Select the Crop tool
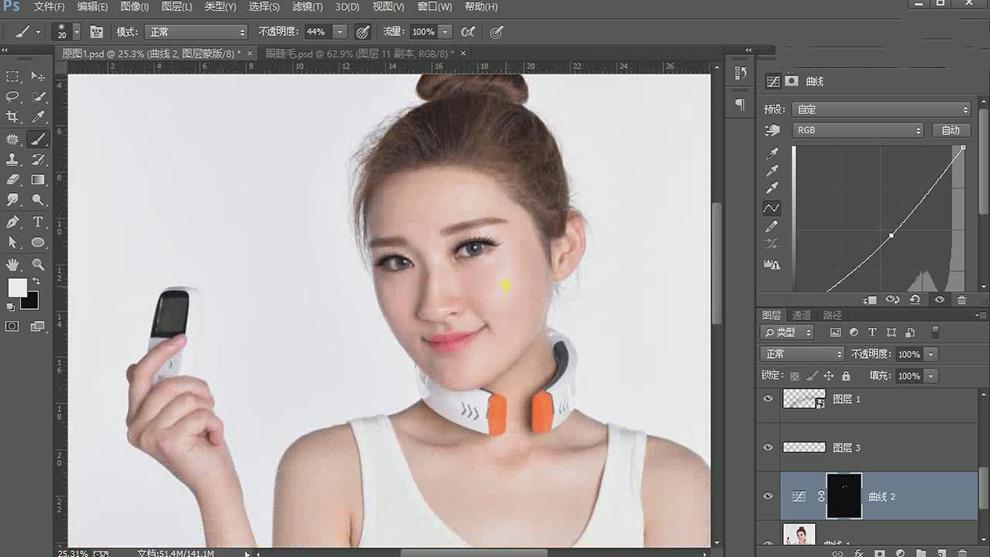Image resolution: width=990 pixels, height=557 pixels. point(13,118)
